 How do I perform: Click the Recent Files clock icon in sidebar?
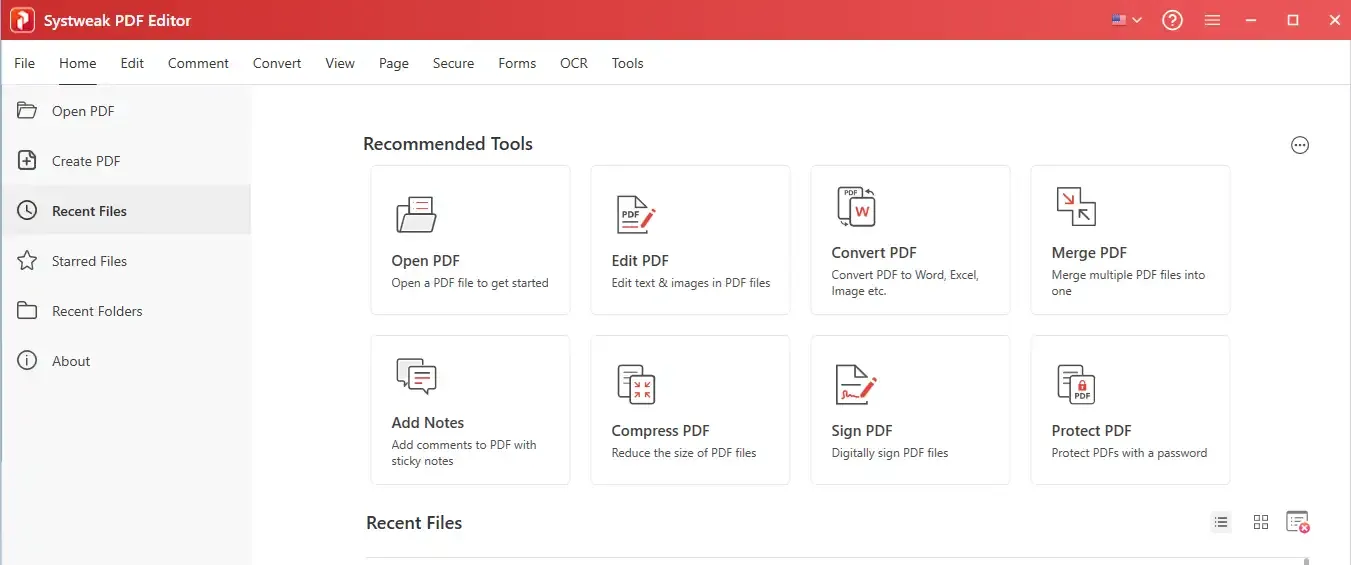pyautogui.click(x=27, y=210)
